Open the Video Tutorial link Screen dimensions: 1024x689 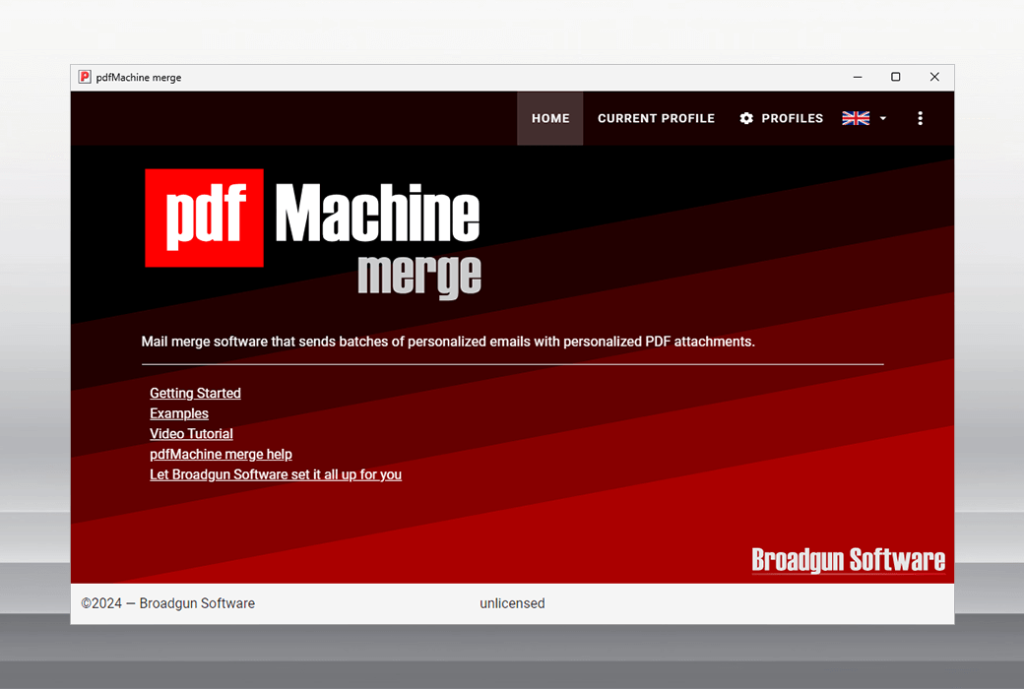191,434
